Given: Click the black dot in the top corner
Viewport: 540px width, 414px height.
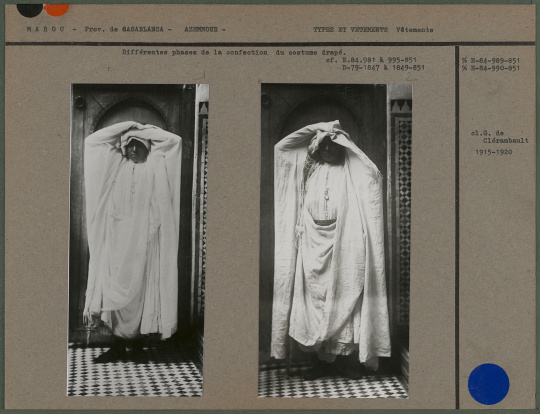Looking at the screenshot, I should pos(30,10).
